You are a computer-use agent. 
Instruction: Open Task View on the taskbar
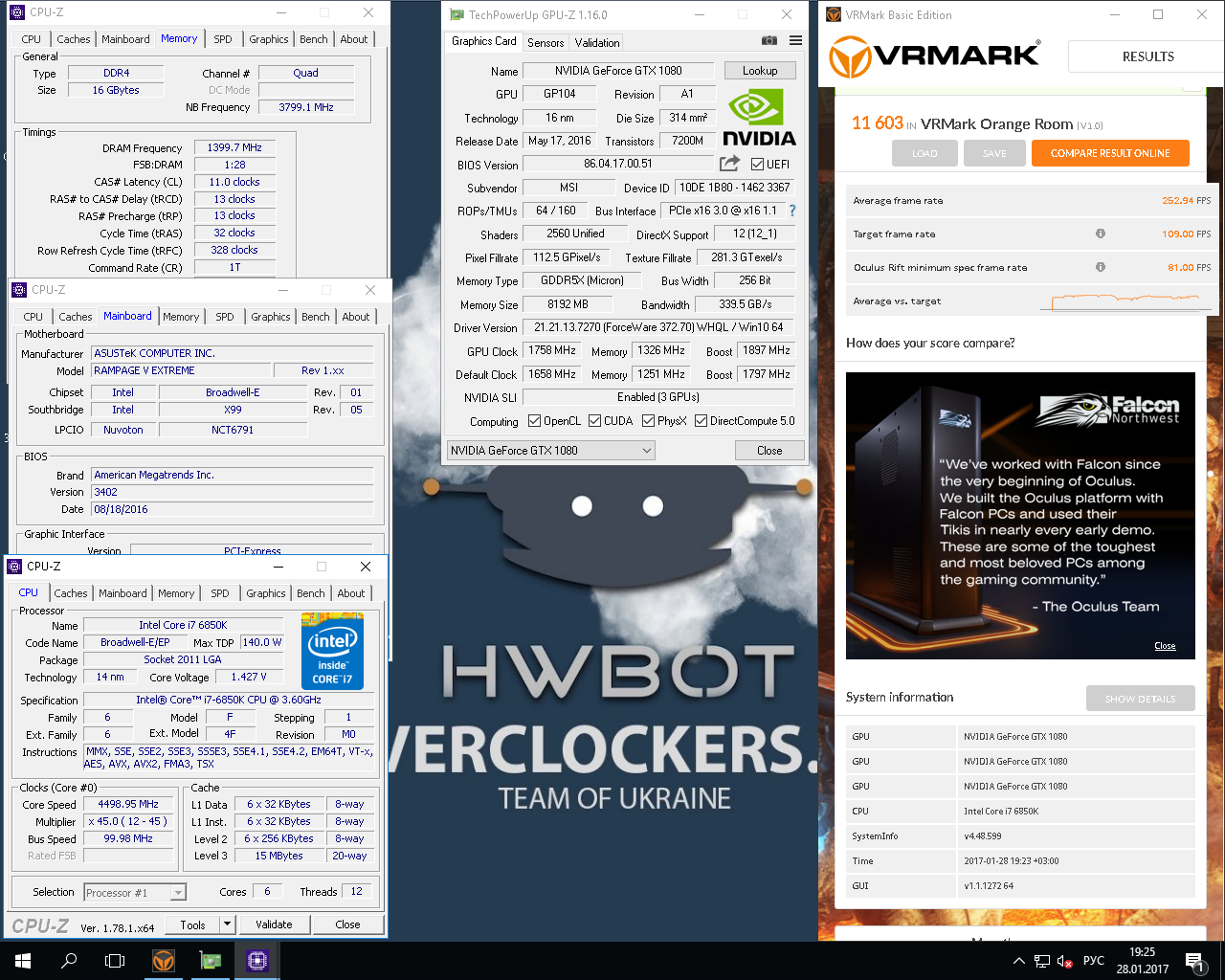tap(115, 961)
